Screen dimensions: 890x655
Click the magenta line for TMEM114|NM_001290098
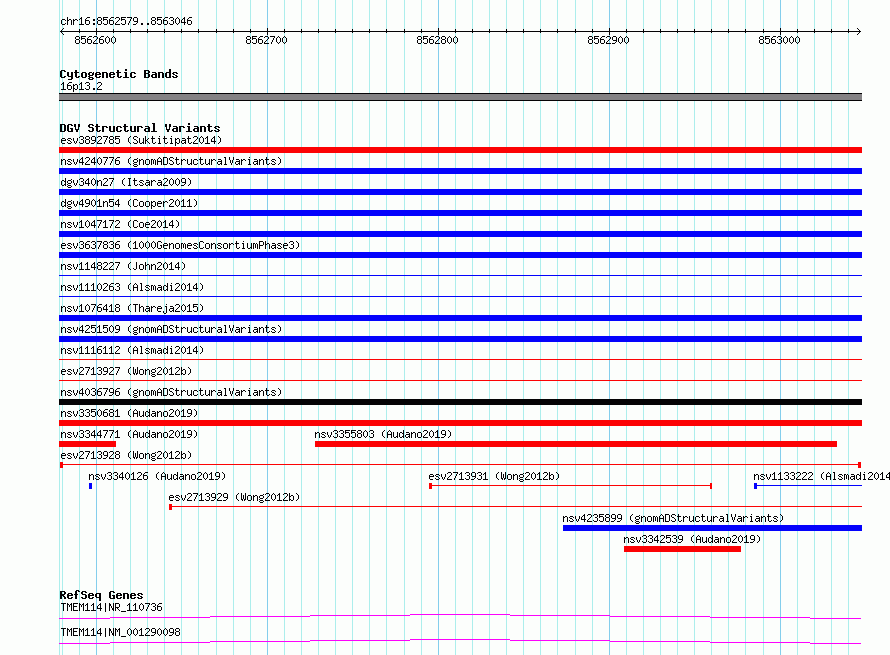[460, 641]
